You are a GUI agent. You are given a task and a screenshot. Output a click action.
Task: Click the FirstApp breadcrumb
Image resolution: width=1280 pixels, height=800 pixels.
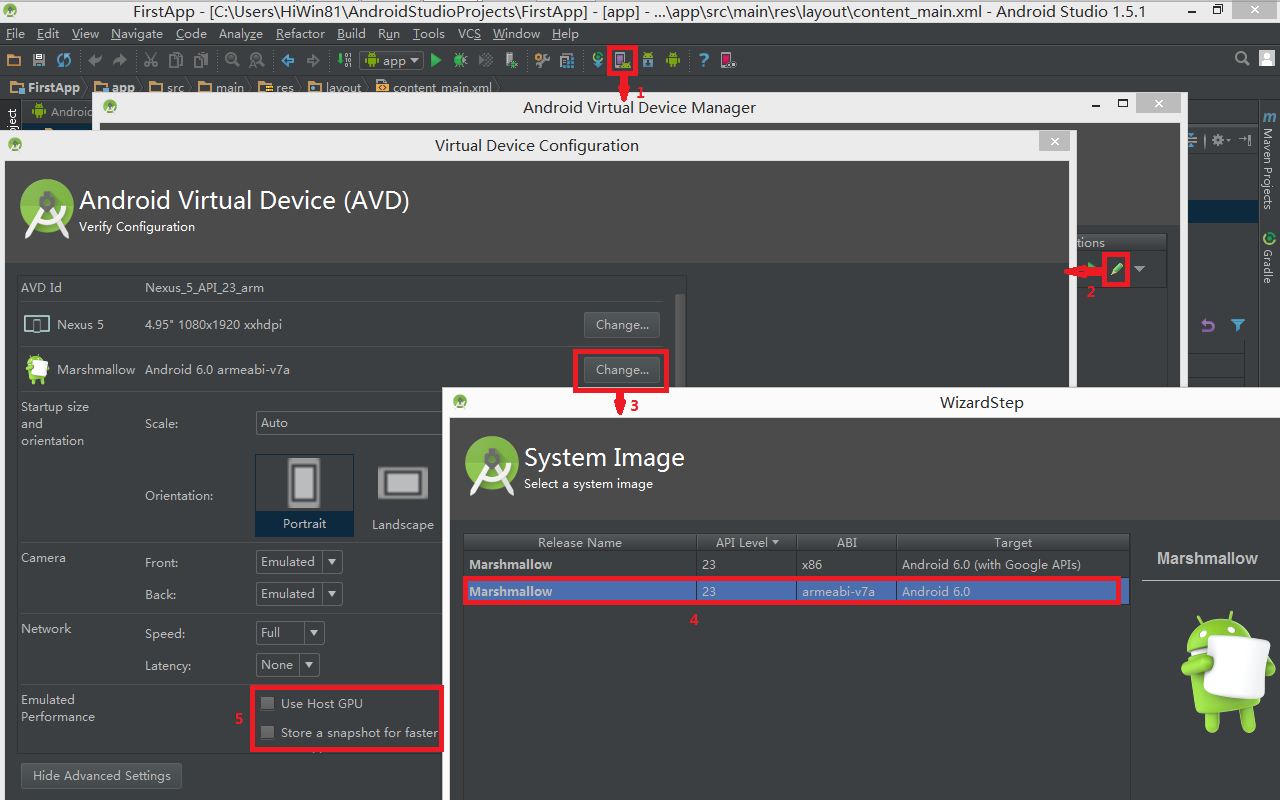coord(45,88)
